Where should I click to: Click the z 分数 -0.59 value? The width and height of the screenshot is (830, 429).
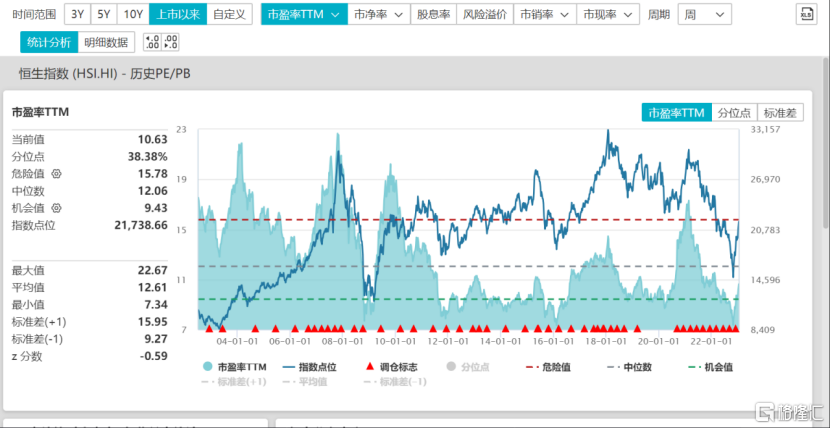pos(154,356)
